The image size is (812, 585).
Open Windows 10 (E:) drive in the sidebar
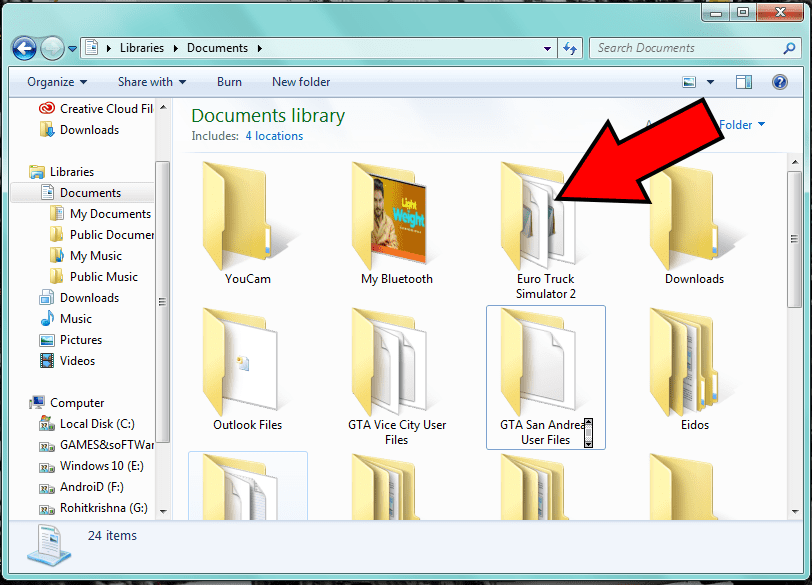point(92,466)
